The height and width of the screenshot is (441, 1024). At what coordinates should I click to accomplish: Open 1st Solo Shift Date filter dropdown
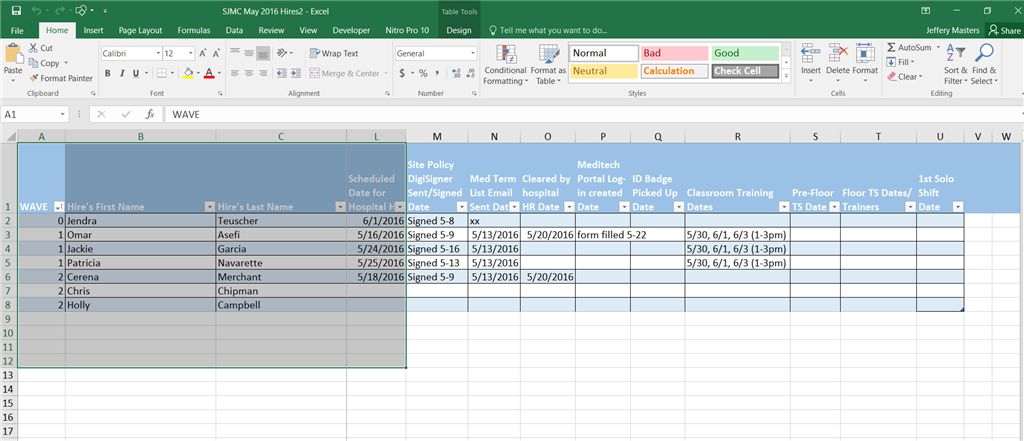957,207
